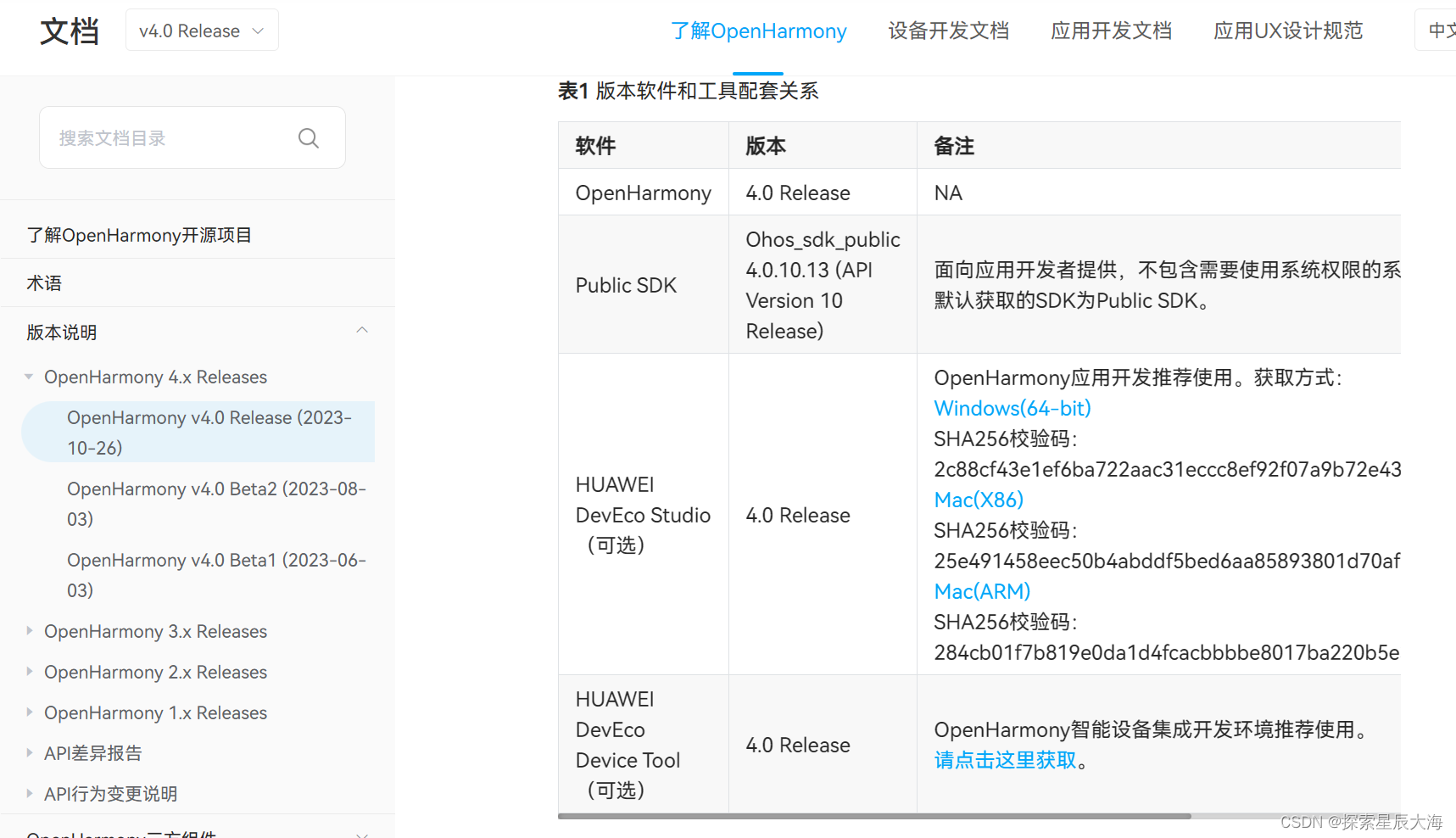Click SHA256 hash starting 284cb01f7b
The height and width of the screenshot is (838, 1456).
[x=1167, y=652]
